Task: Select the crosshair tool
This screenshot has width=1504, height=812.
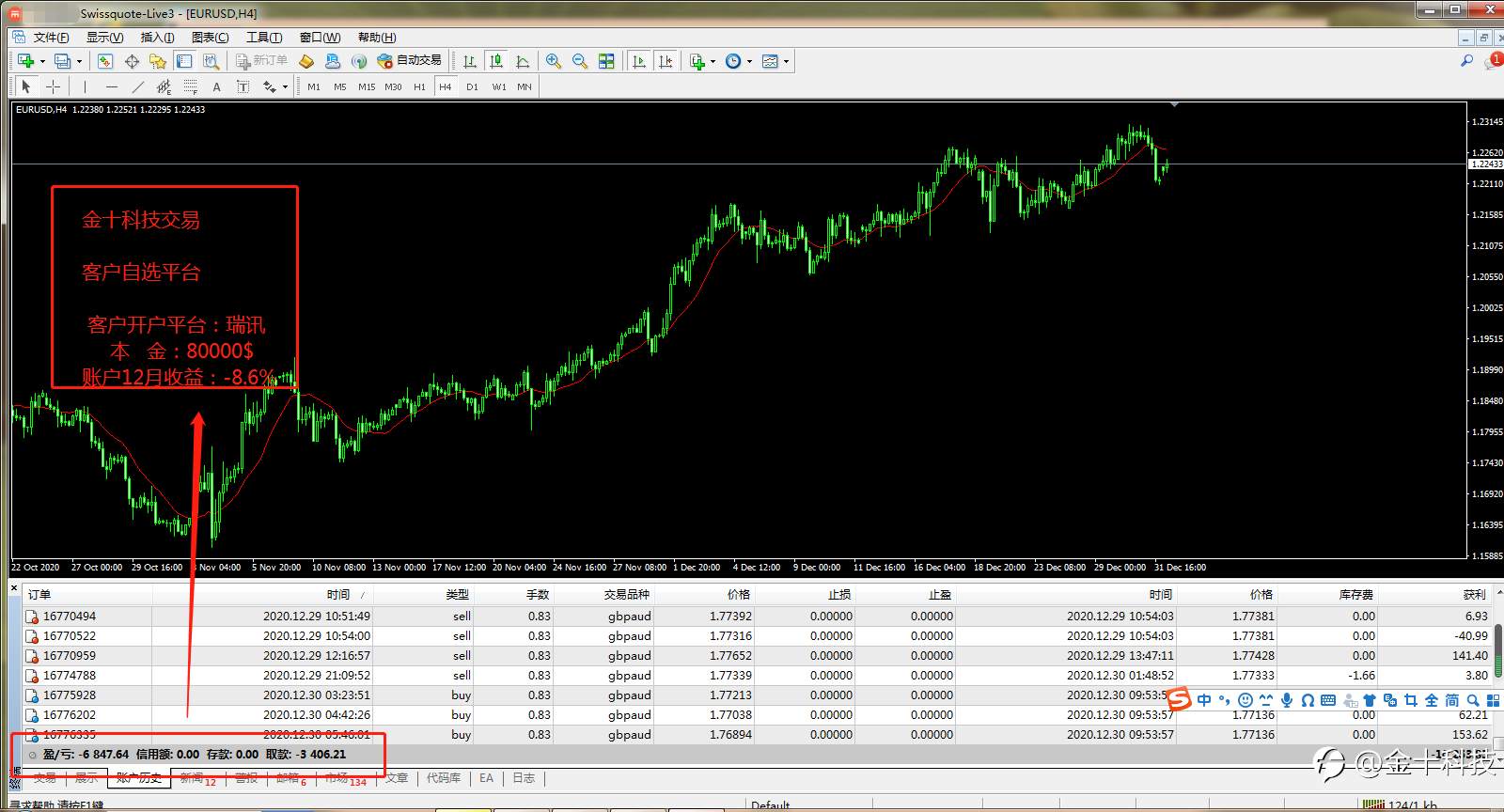Action: [54, 86]
